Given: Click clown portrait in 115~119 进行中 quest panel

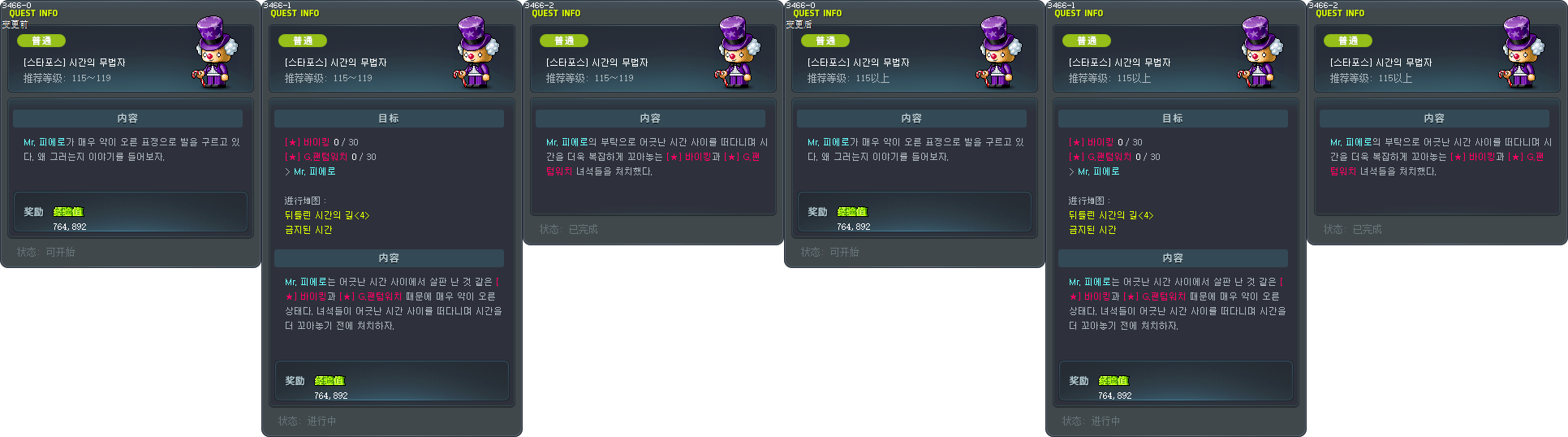Looking at the screenshot, I should pyautogui.click(x=476, y=52).
